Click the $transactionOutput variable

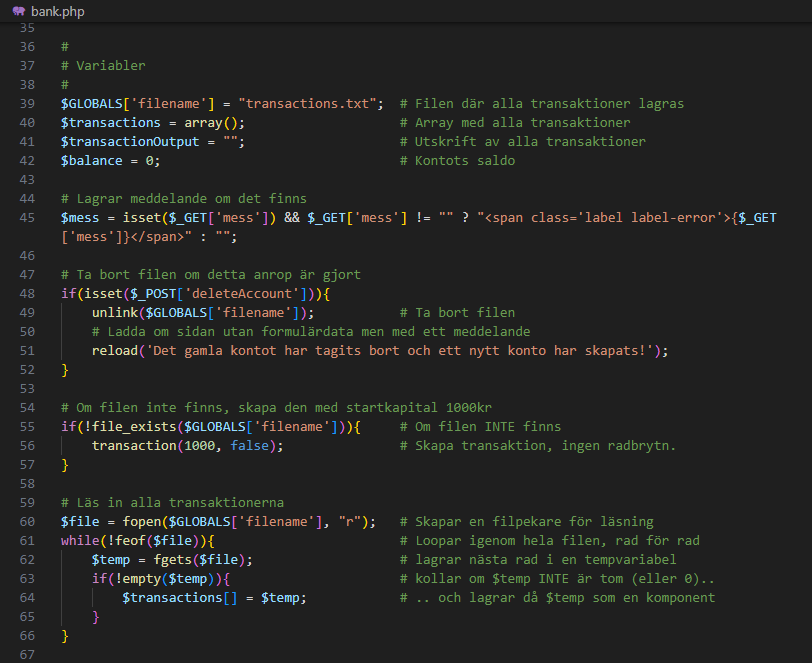pyautogui.click(x=130, y=142)
